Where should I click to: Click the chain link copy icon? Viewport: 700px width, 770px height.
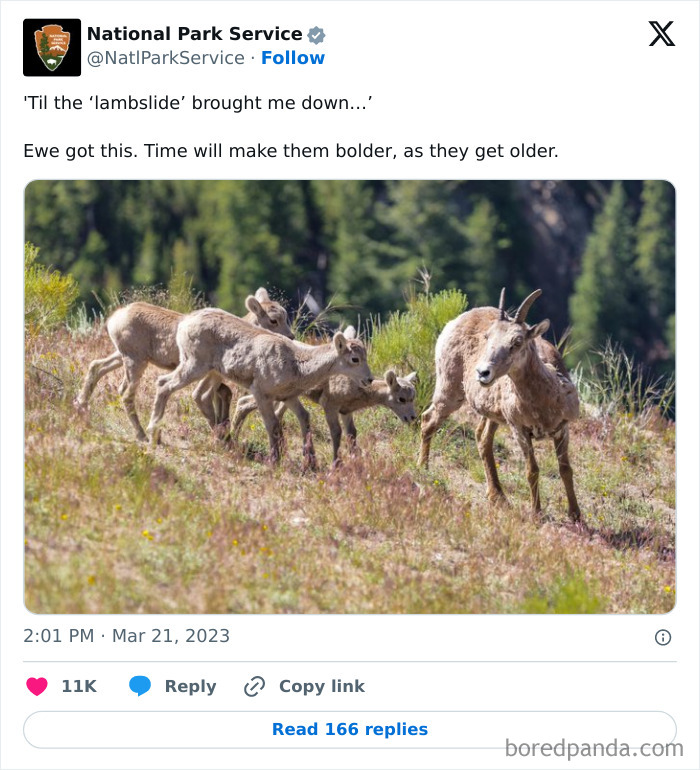[x=255, y=686]
